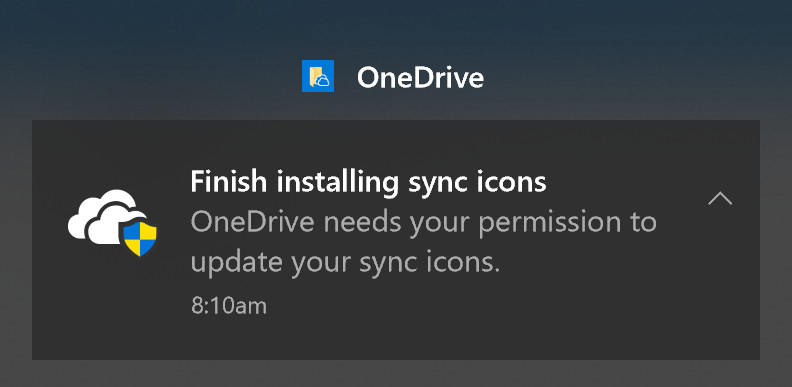
Task: Click the word Finish in the bold title
Action: point(230,181)
